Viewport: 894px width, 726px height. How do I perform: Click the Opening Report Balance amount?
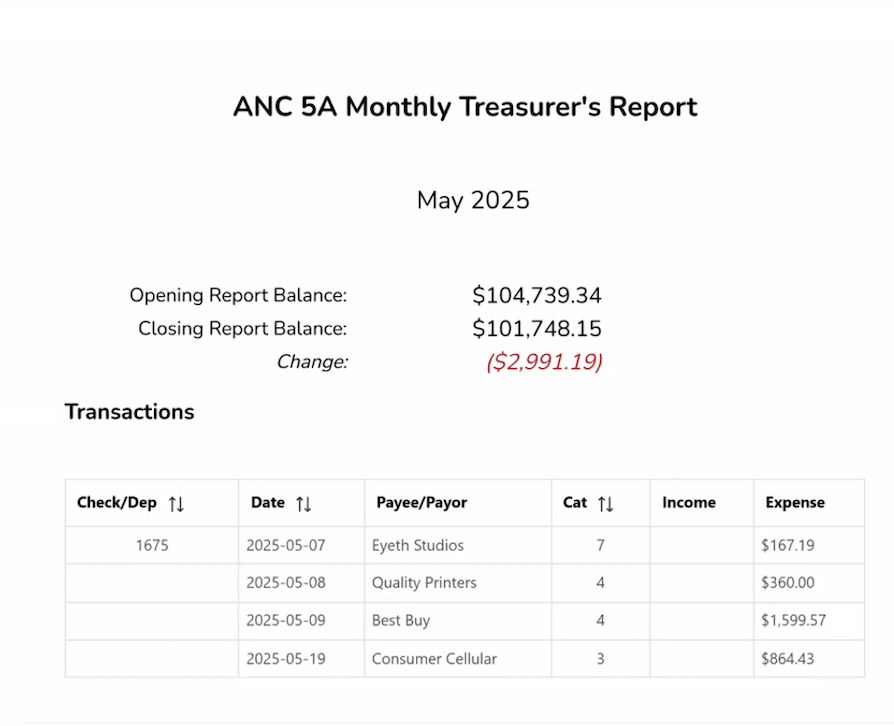pos(537,295)
